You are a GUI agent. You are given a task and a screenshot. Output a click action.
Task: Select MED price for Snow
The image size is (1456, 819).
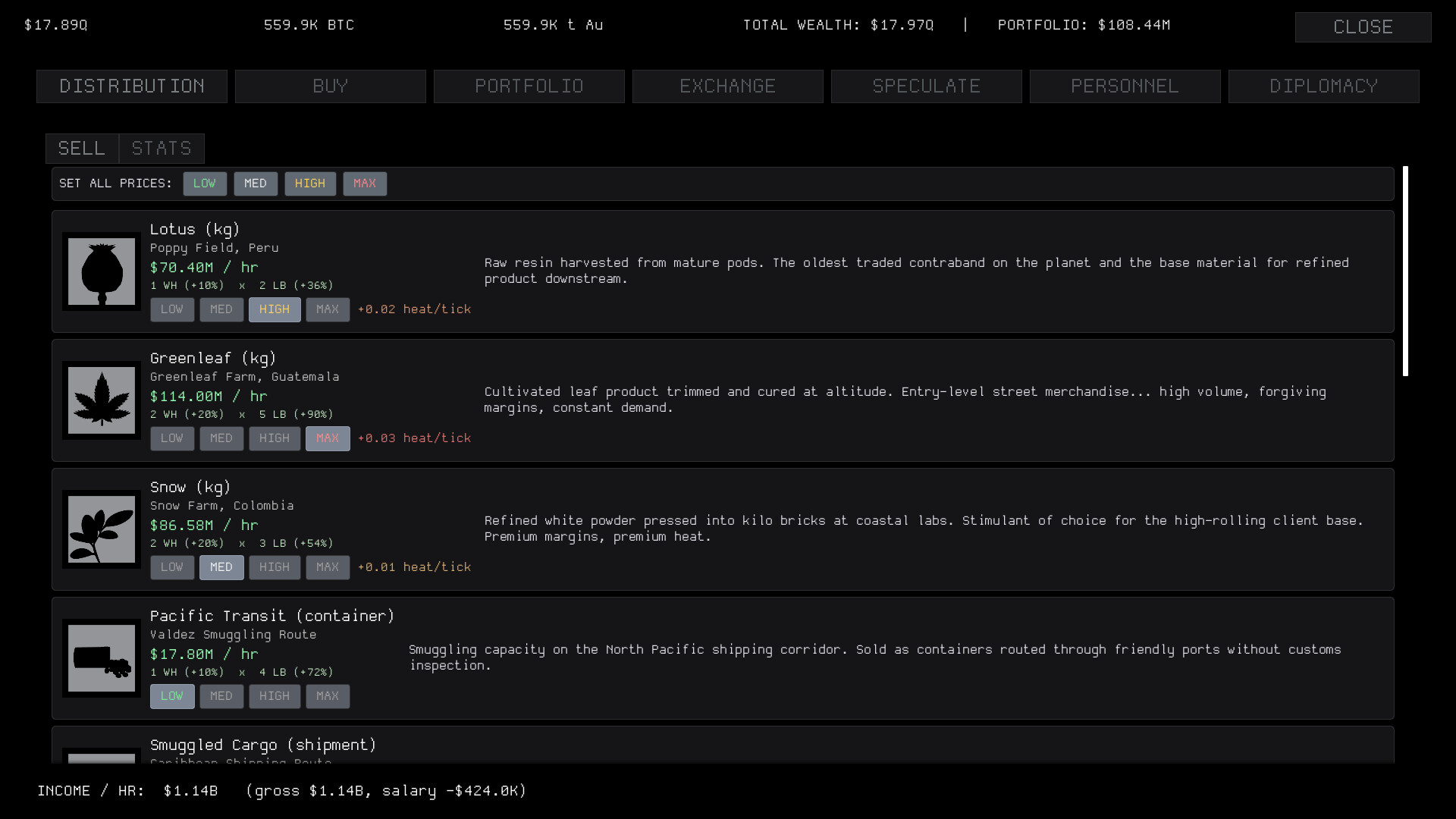[x=221, y=567]
